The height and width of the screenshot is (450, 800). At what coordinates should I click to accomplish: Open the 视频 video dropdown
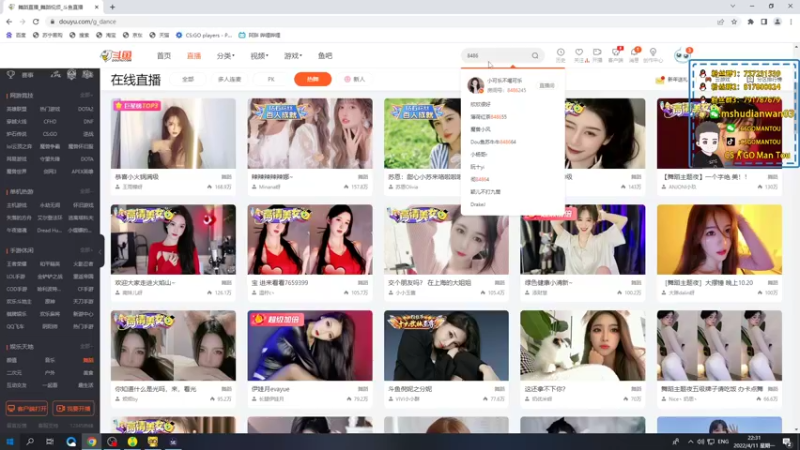(x=259, y=56)
